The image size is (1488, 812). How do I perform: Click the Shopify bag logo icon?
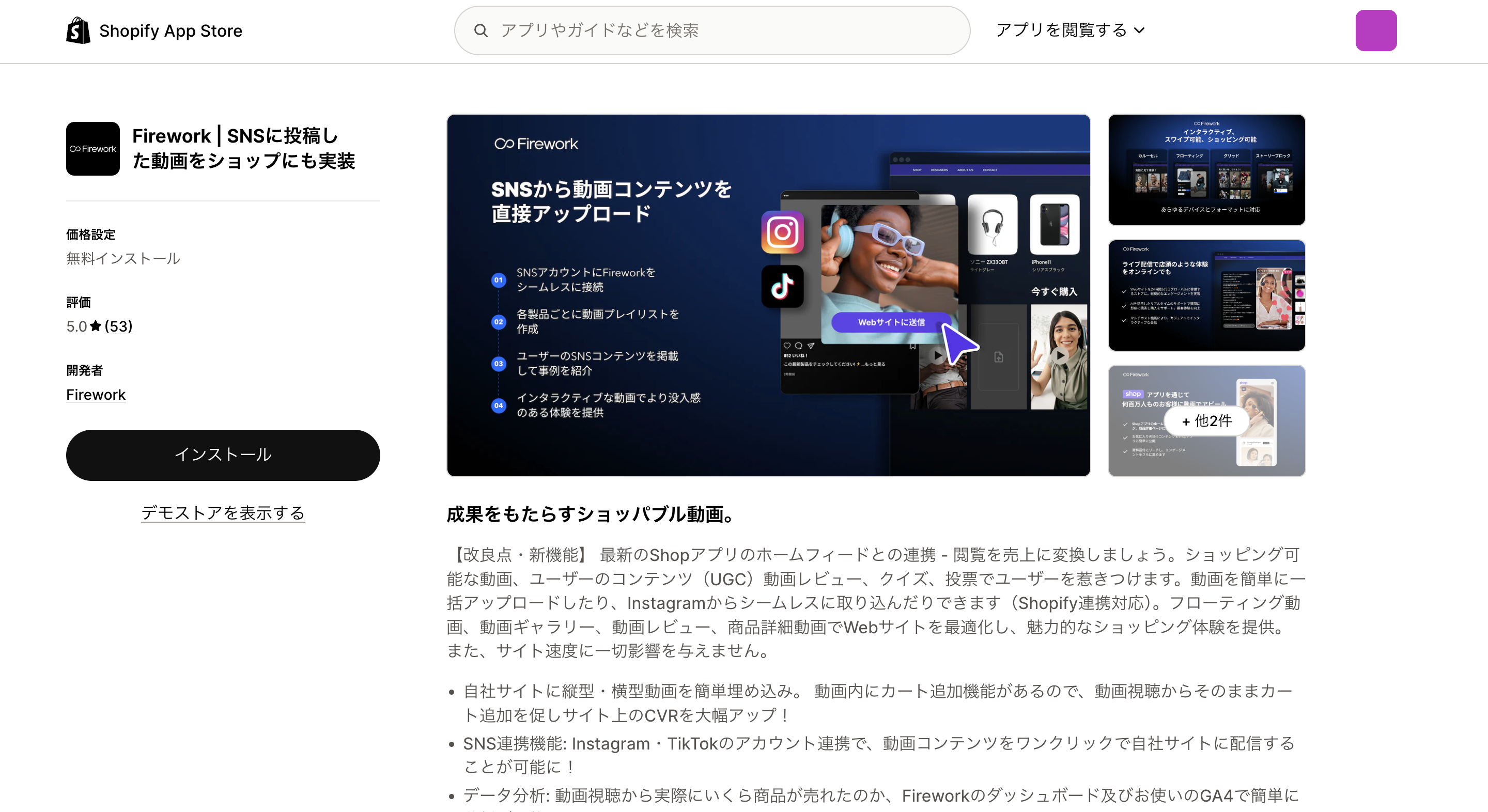click(x=78, y=30)
